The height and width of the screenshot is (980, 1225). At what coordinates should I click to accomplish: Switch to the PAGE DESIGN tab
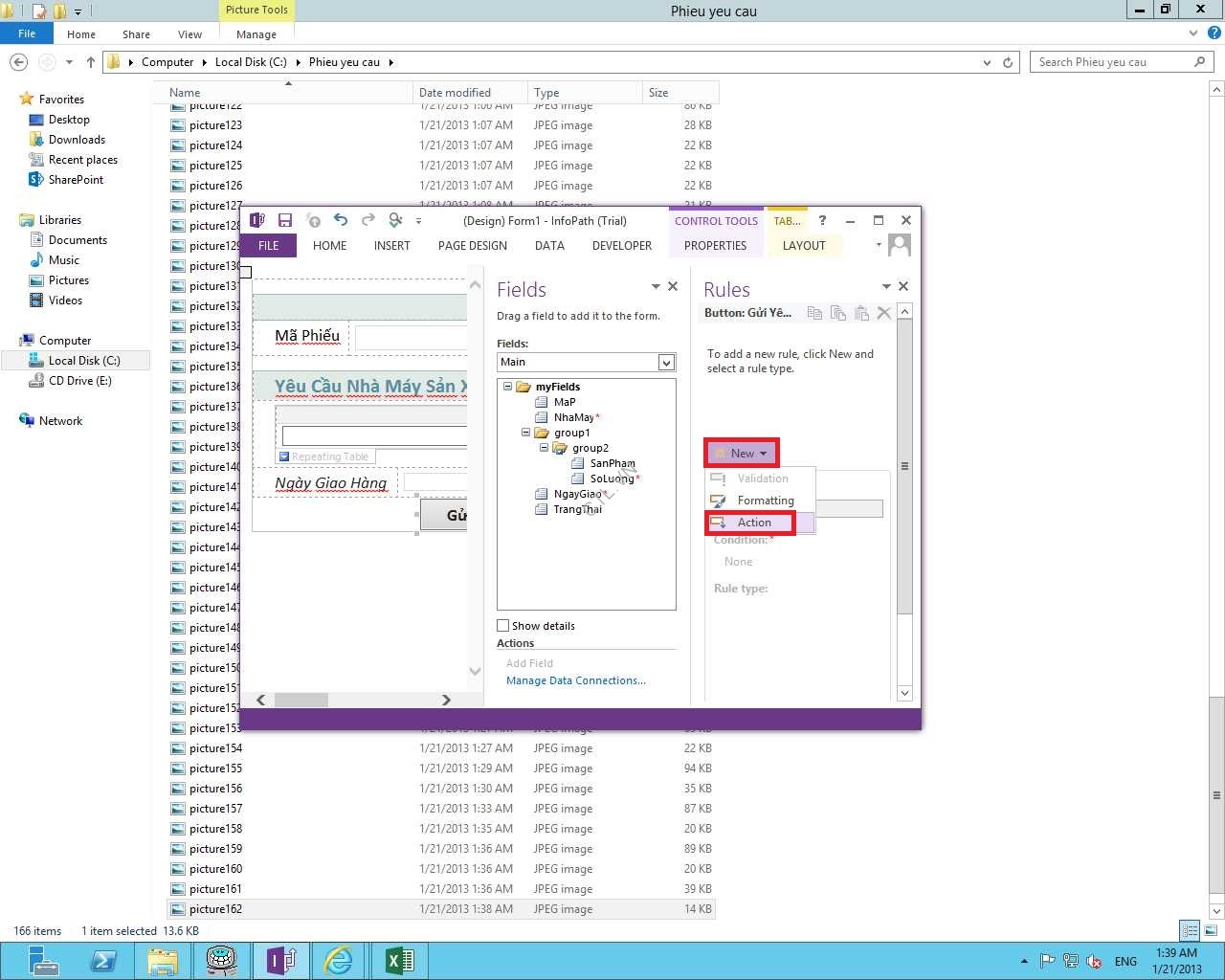click(472, 246)
